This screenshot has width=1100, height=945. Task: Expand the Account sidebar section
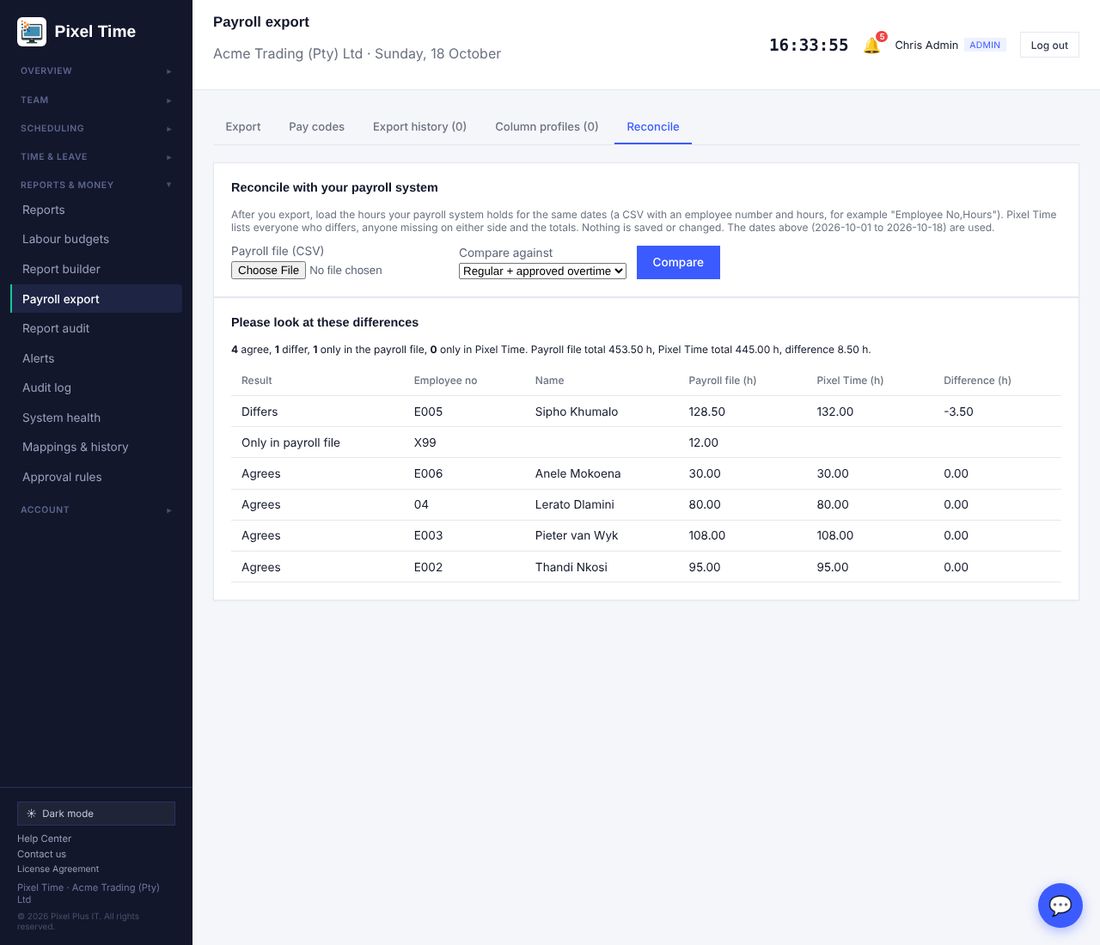[96, 509]
